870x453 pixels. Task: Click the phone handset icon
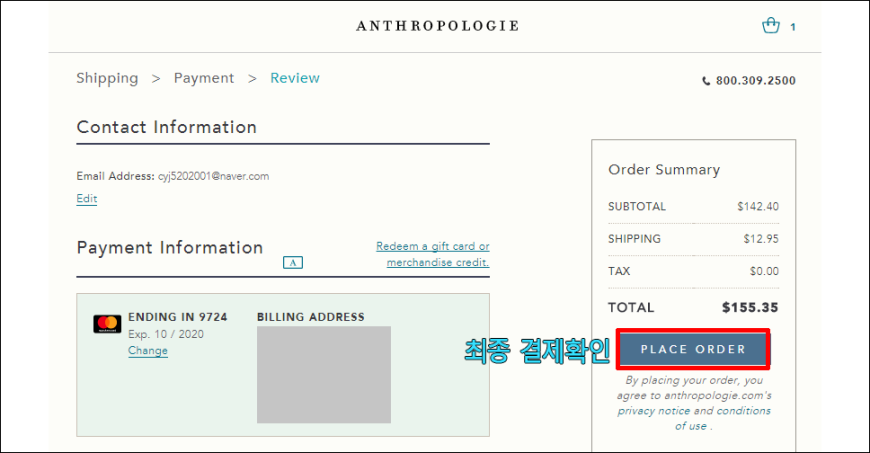[x=706, y=81]
